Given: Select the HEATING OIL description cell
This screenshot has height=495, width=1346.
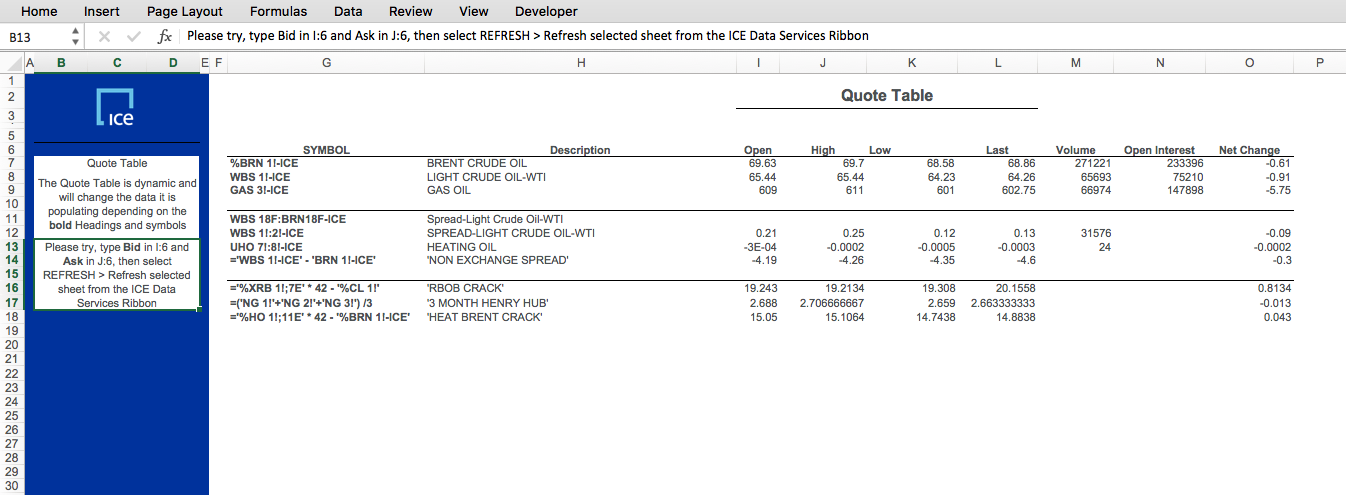Looking at the screenshot, I should (x=461, y=247).
